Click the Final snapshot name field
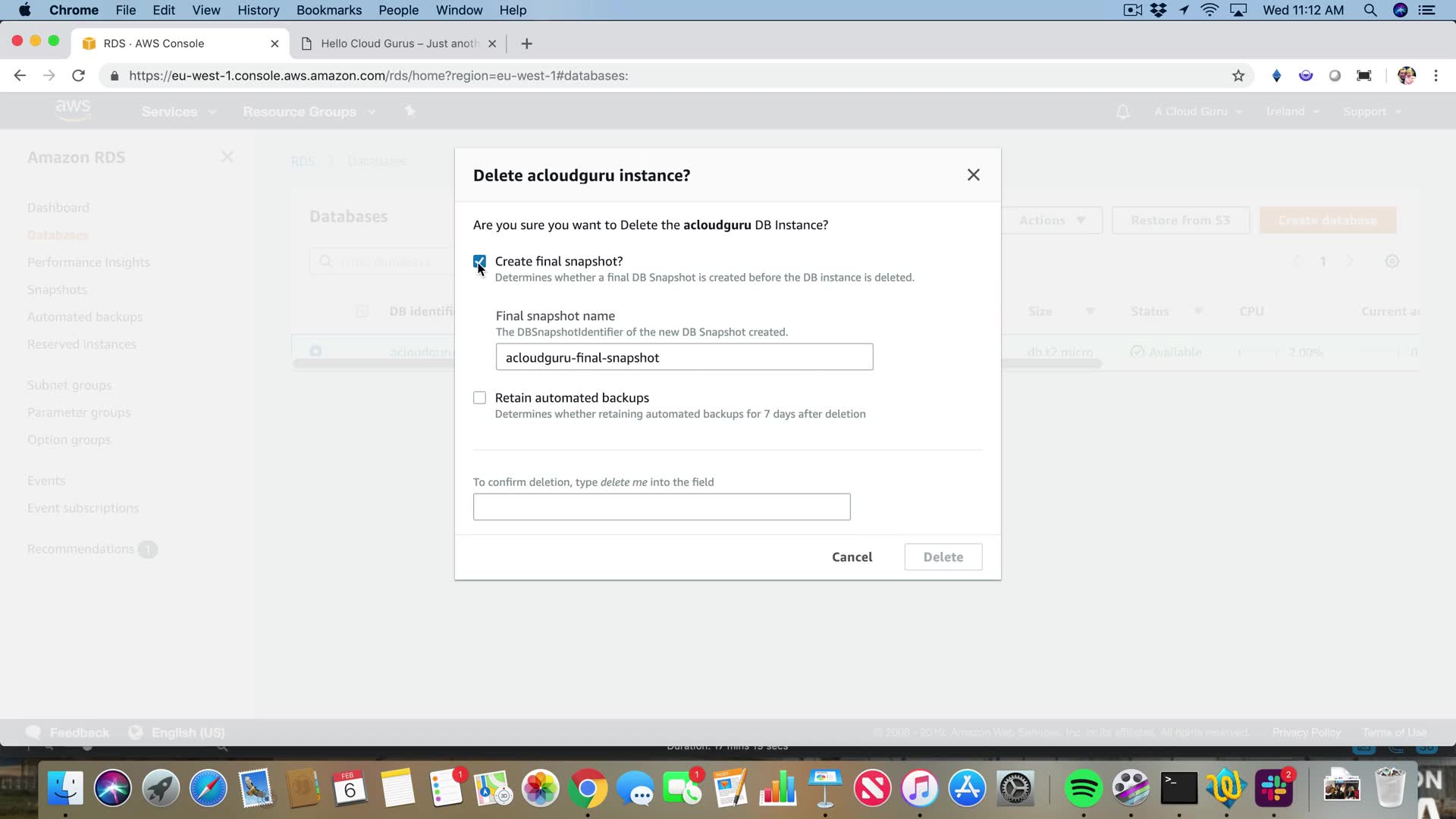 point(683,357)
